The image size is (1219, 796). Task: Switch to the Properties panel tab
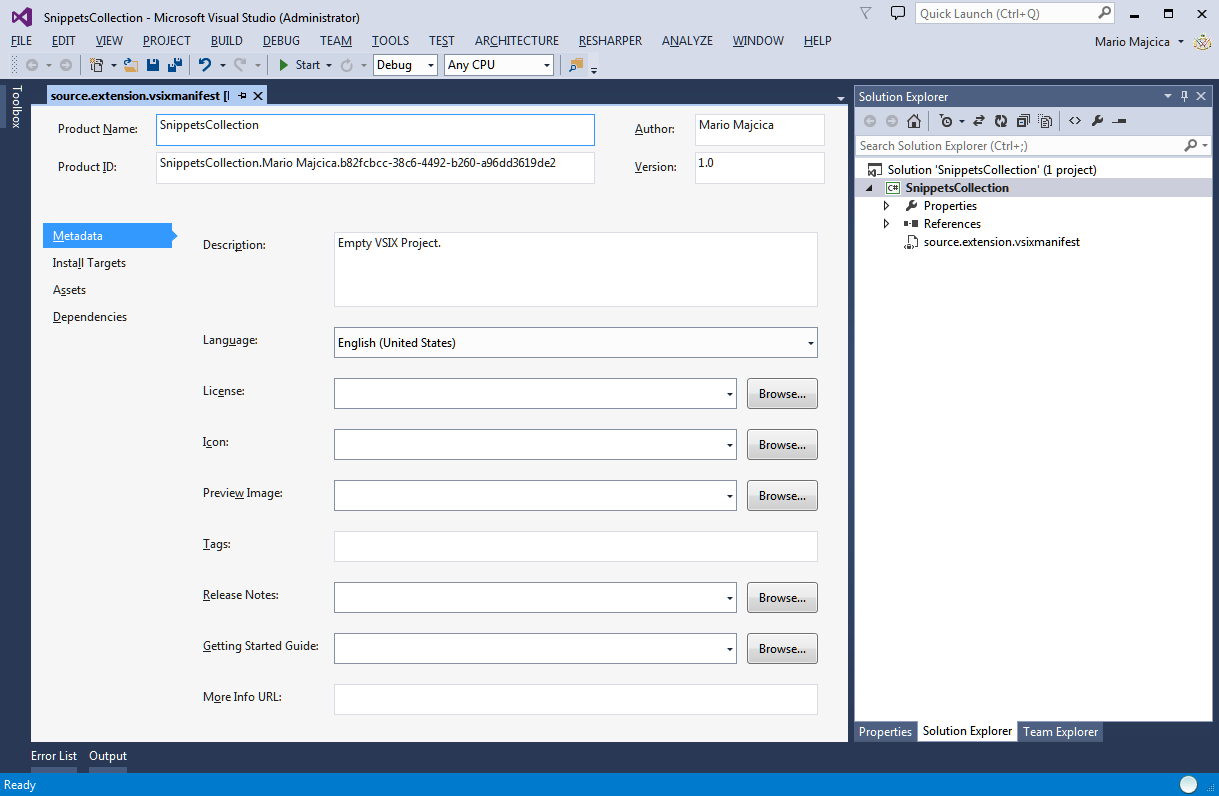click(x=885, y=732)
